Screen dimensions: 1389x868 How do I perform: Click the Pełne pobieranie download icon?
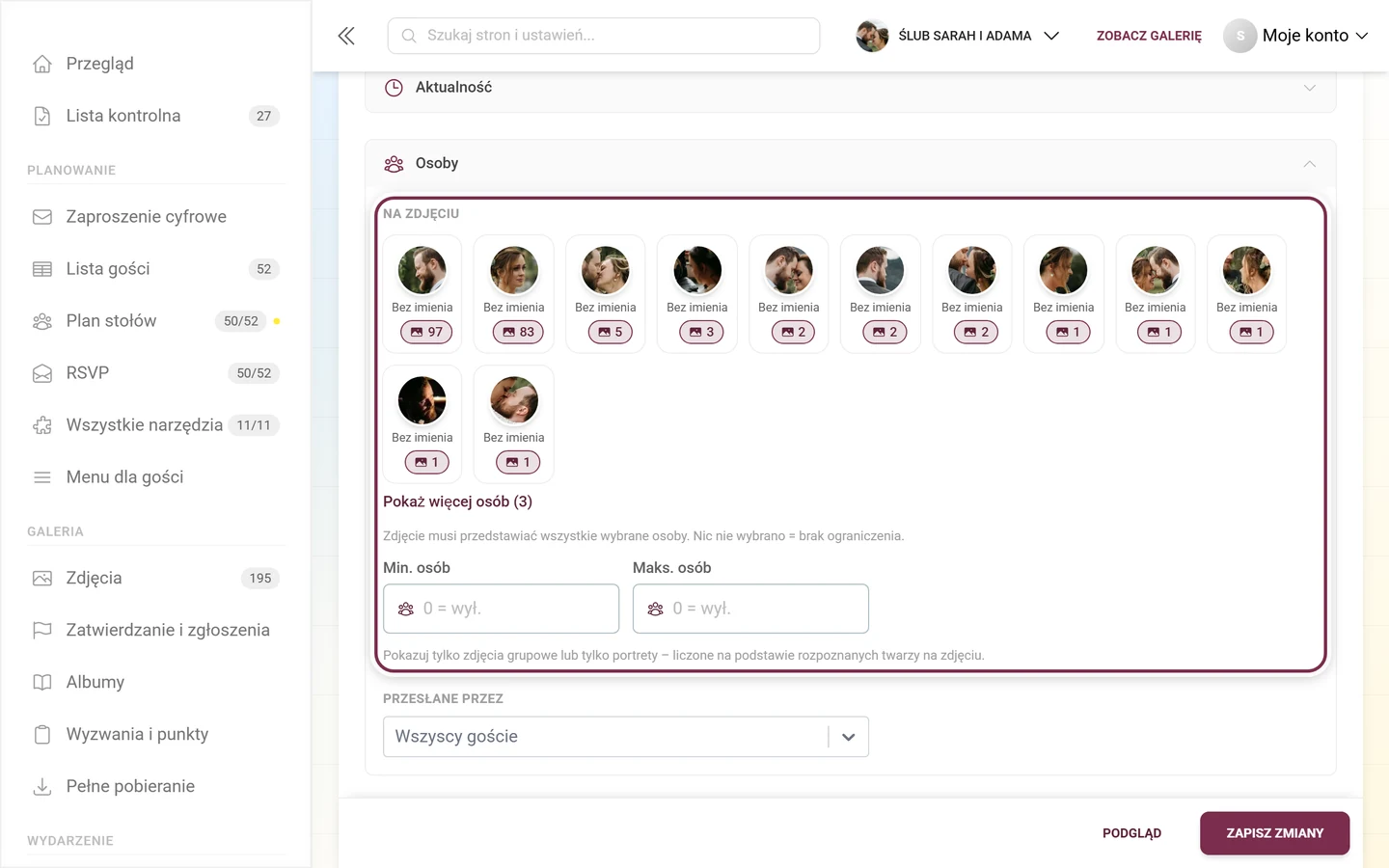click(x=42, y=787)
